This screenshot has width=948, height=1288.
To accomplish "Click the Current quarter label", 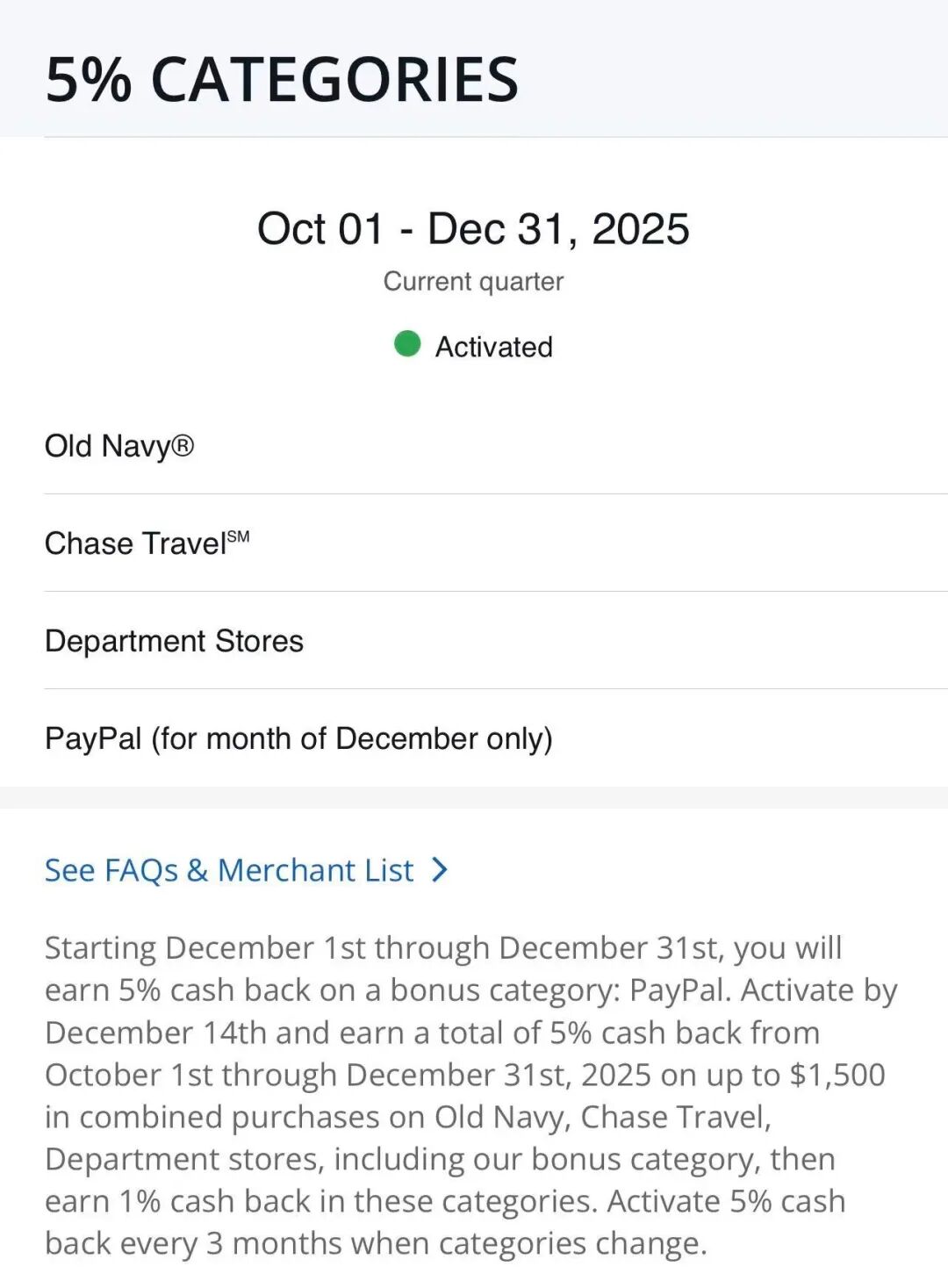I will 473,282.
